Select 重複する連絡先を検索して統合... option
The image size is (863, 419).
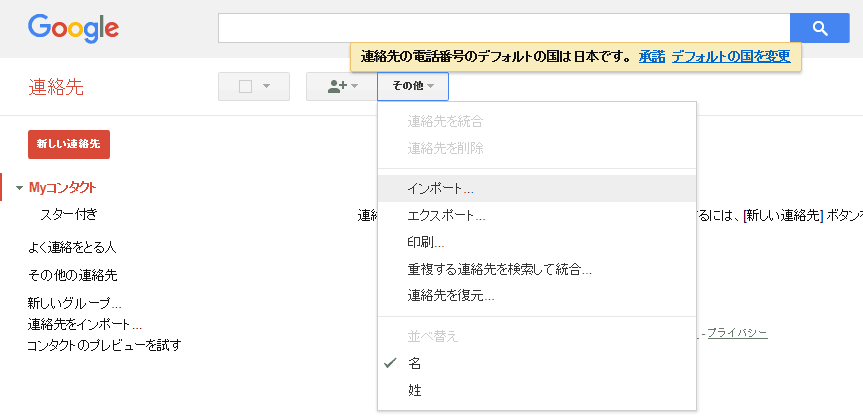[x=499, y=269]
